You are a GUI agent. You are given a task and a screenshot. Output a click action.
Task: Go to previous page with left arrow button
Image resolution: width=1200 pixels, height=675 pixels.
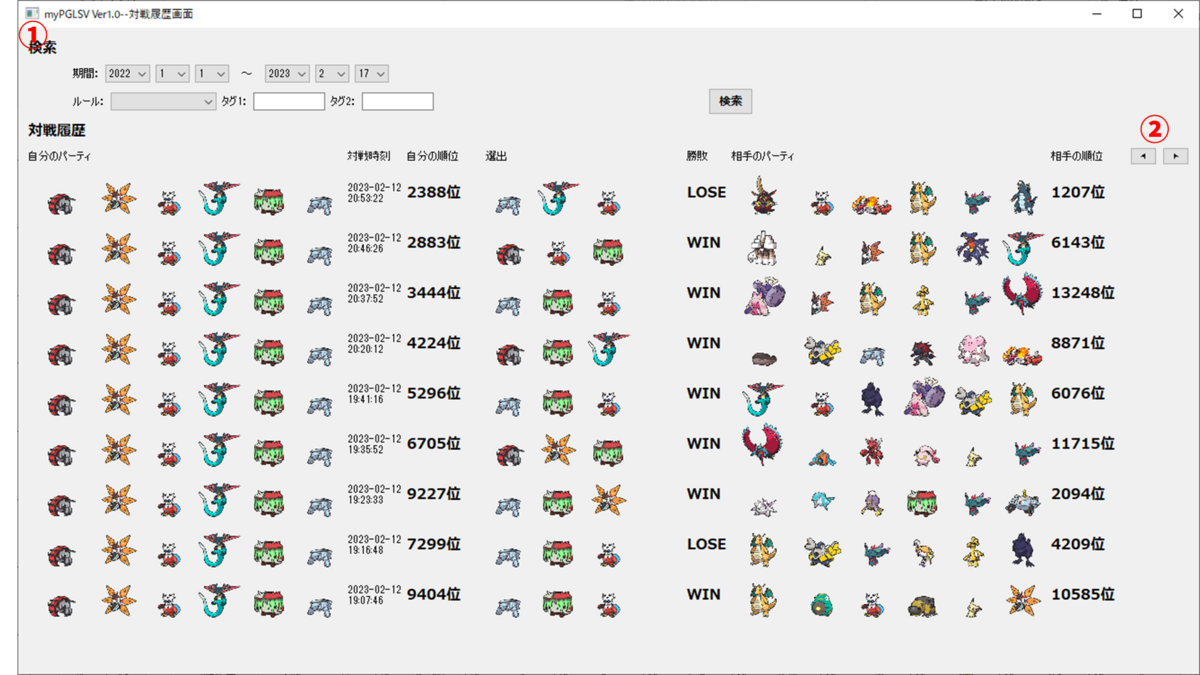pyautogui.click(x=1143, y=156)
